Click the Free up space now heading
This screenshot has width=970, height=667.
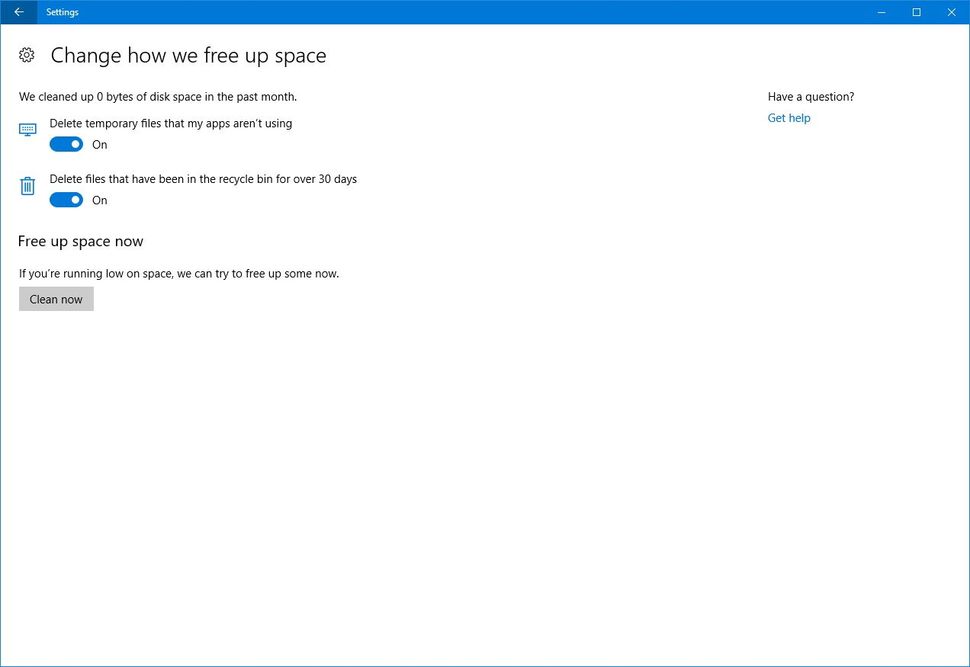tap(80, 241)
